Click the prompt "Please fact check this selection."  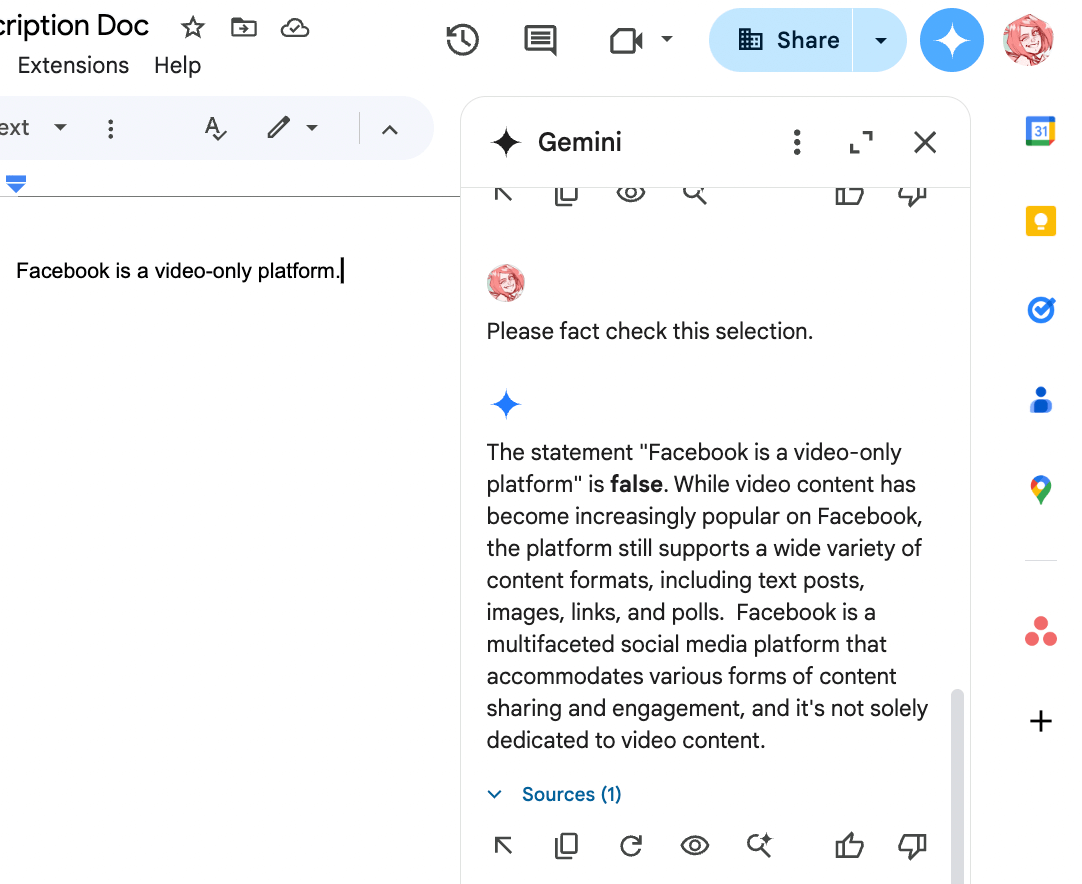coord(649,331)
